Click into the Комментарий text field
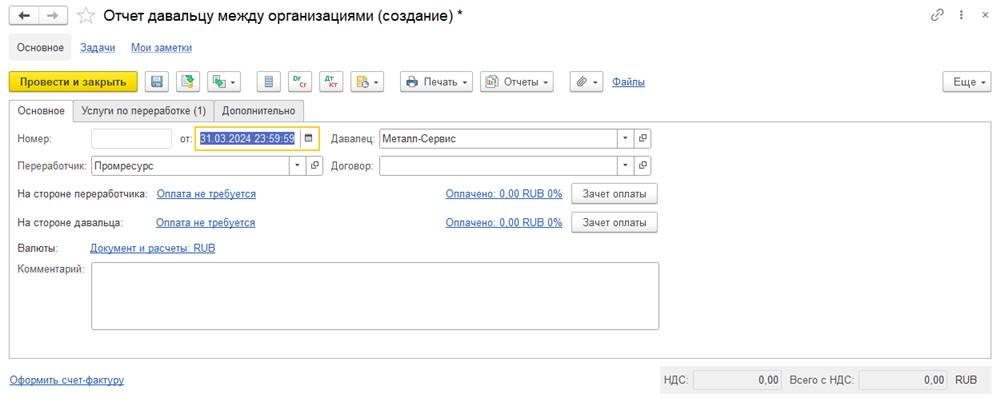 click(374, 295)
